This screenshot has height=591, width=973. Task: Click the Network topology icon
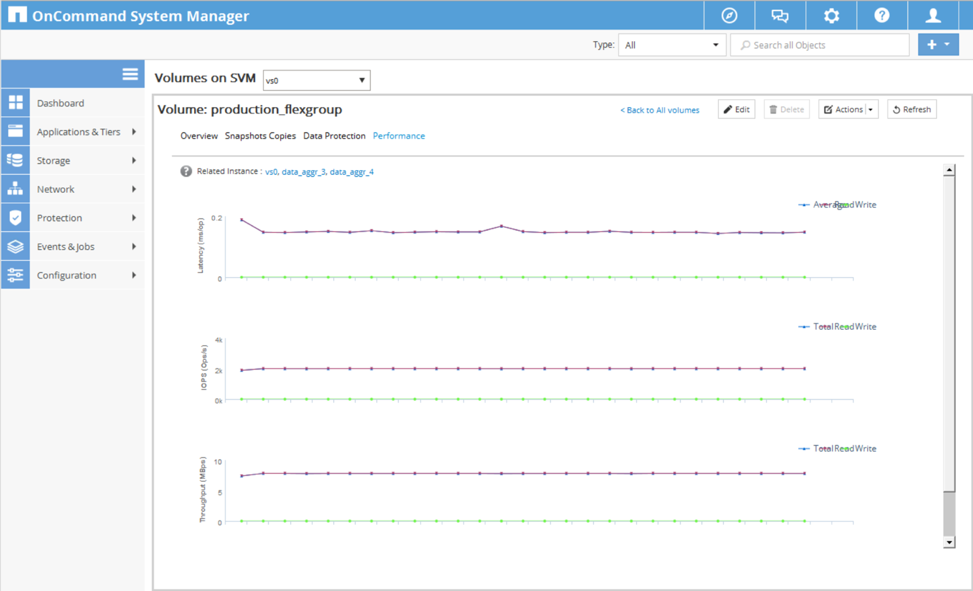point(16,189)
